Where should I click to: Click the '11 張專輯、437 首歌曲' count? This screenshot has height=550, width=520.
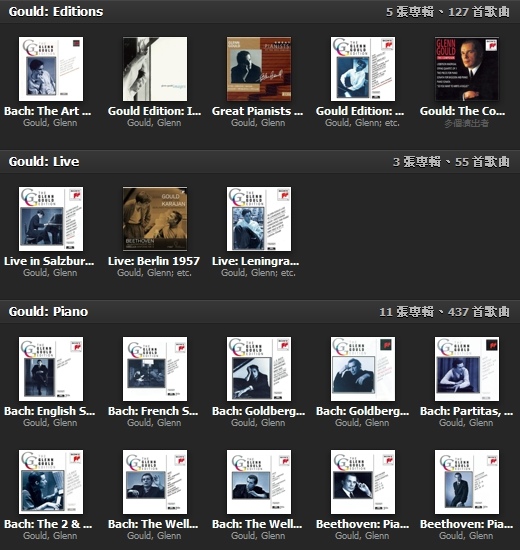[x=444, y=312]
